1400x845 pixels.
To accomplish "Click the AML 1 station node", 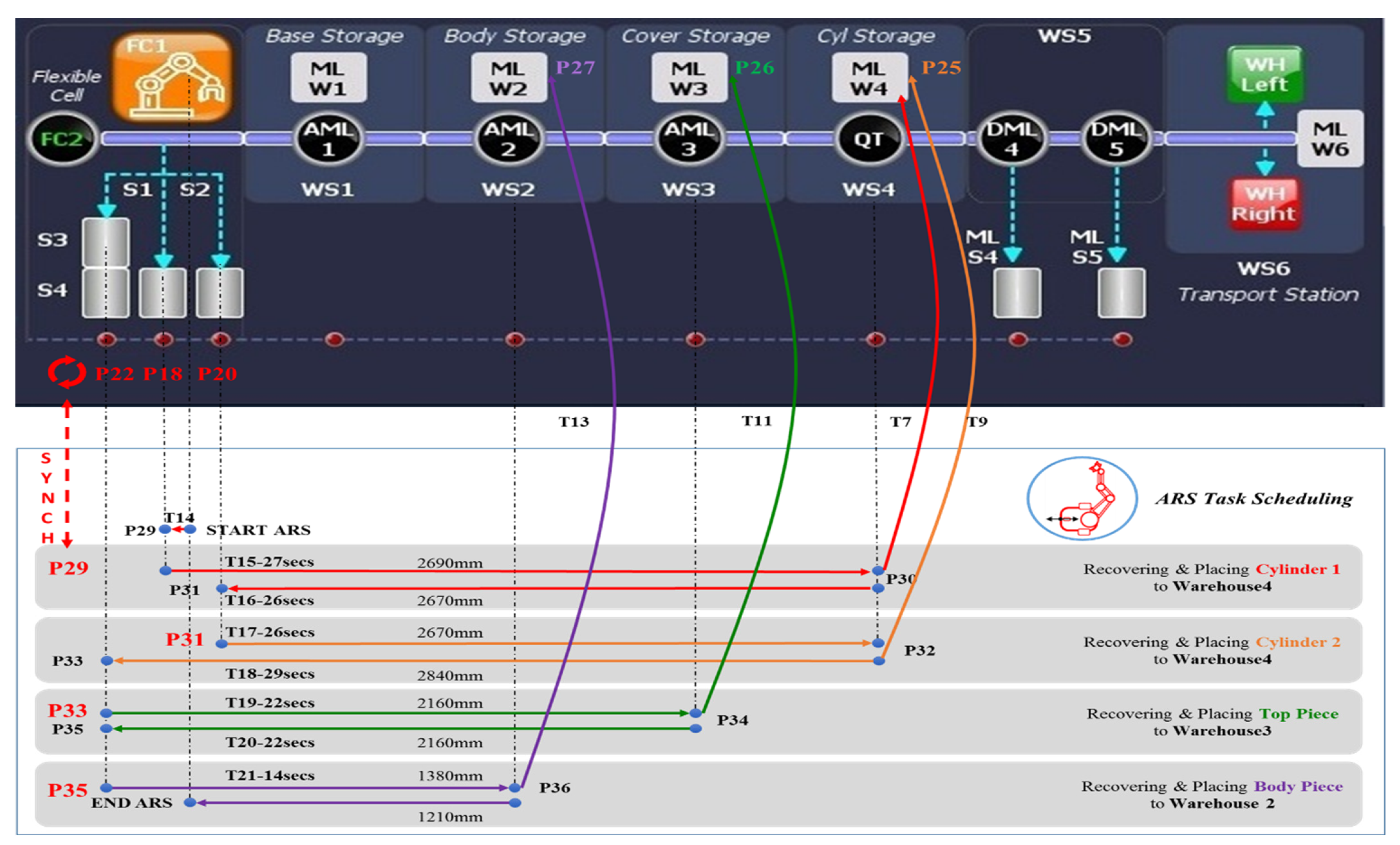I will 328,139.
